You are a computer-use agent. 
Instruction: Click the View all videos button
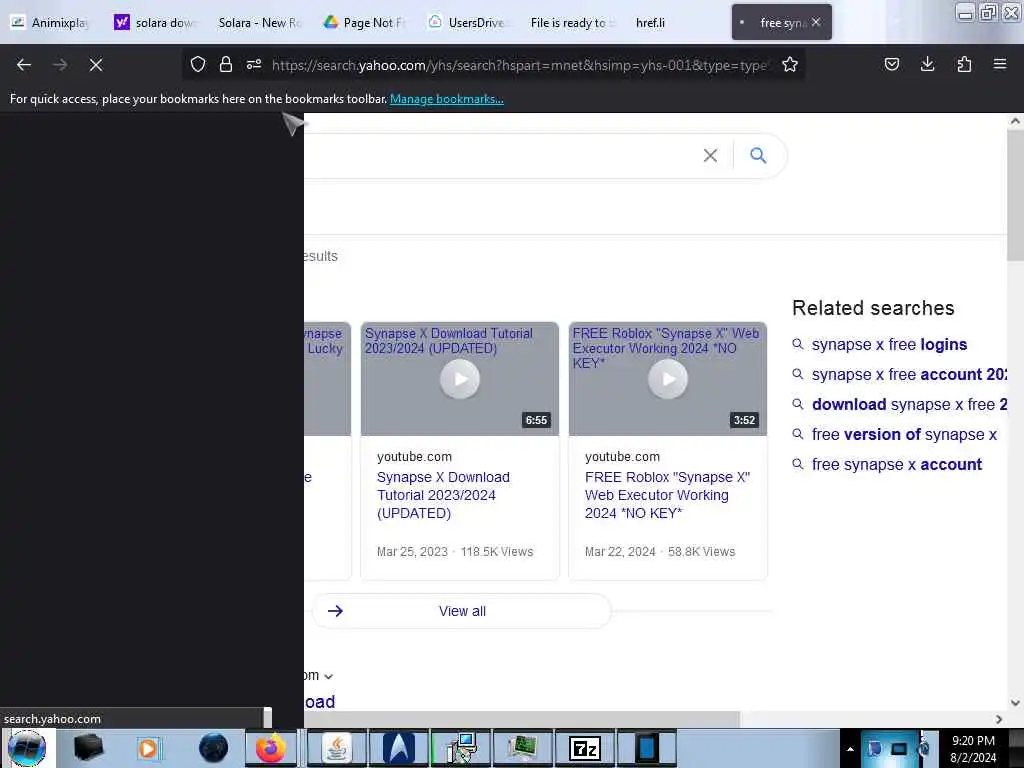(x=462, y=611)
